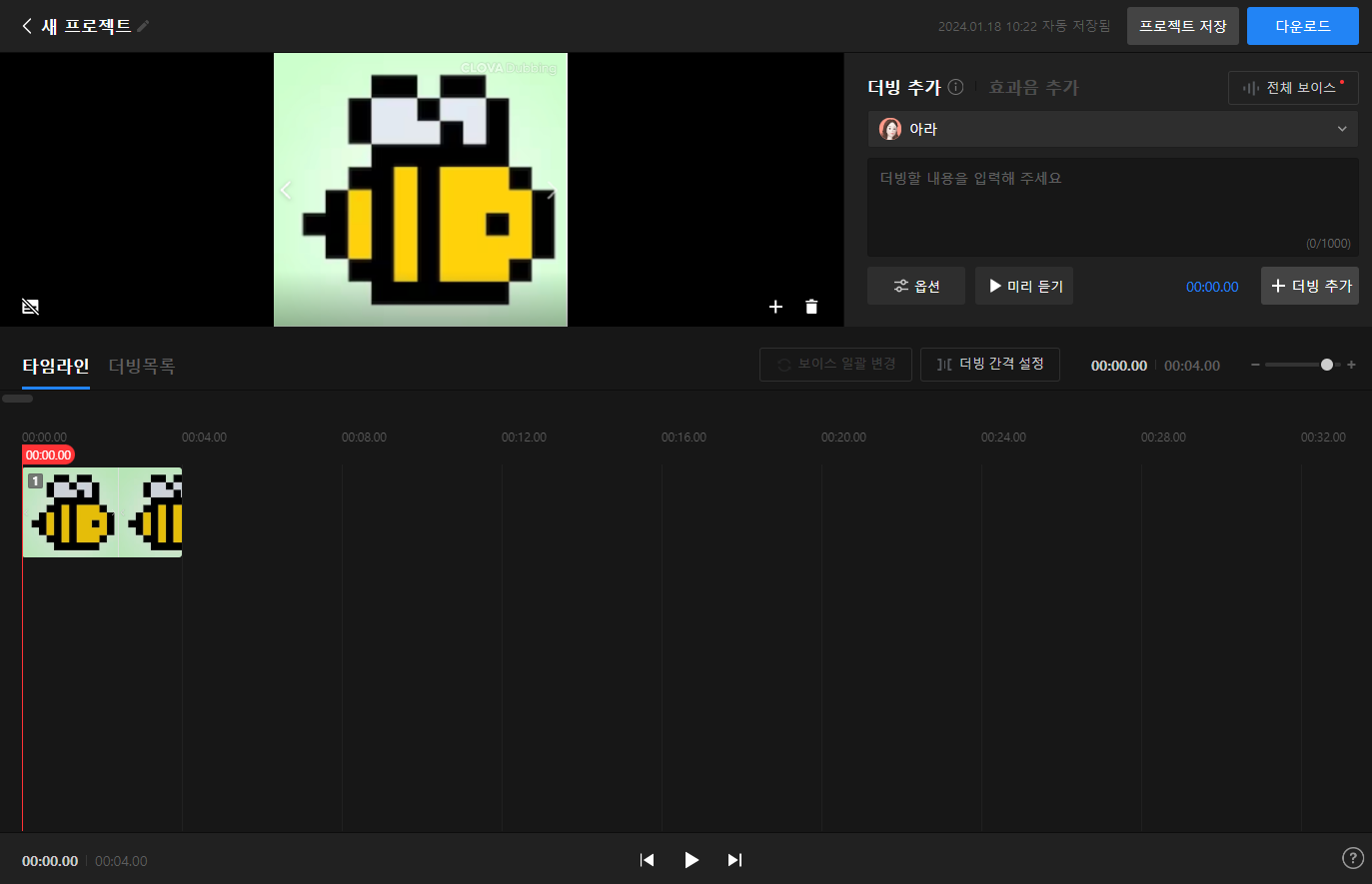Click the 00:24.00 ruler mark
The width and height of the screenshot is (1372, 884).
[1003, 438]
